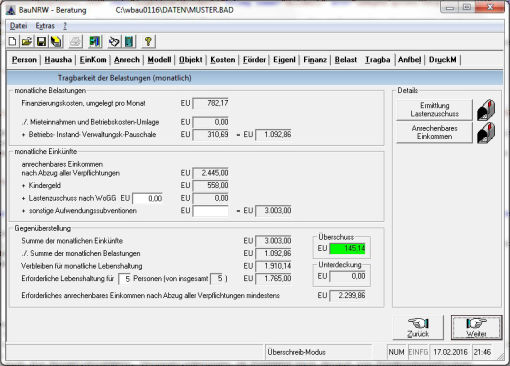Switch to the DruckM tab
This screenshot has height=366, width=510.
click(x=443, y=60)
